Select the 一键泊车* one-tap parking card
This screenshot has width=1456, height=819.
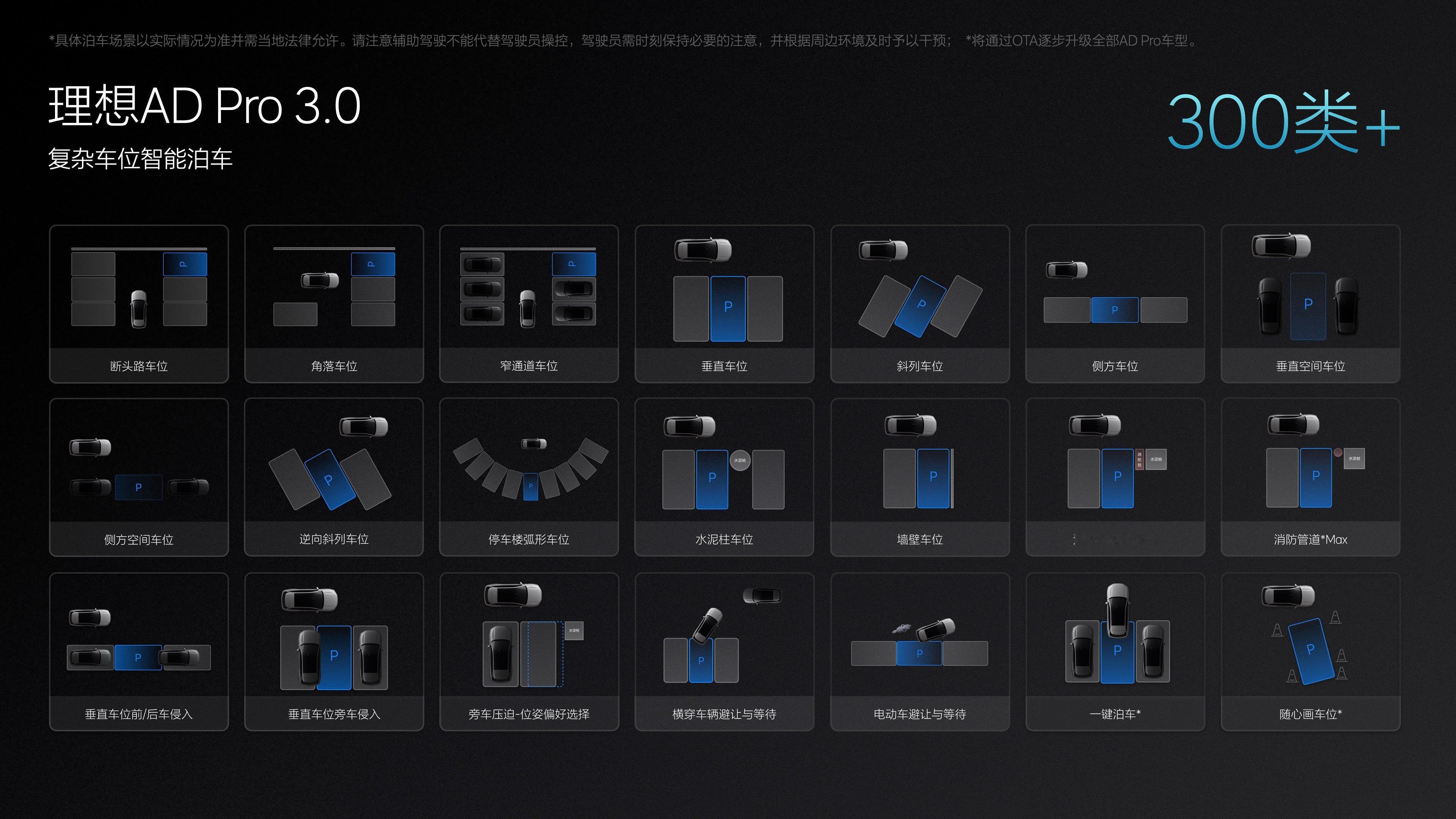pyautogui.click(x=1115, y=652)
